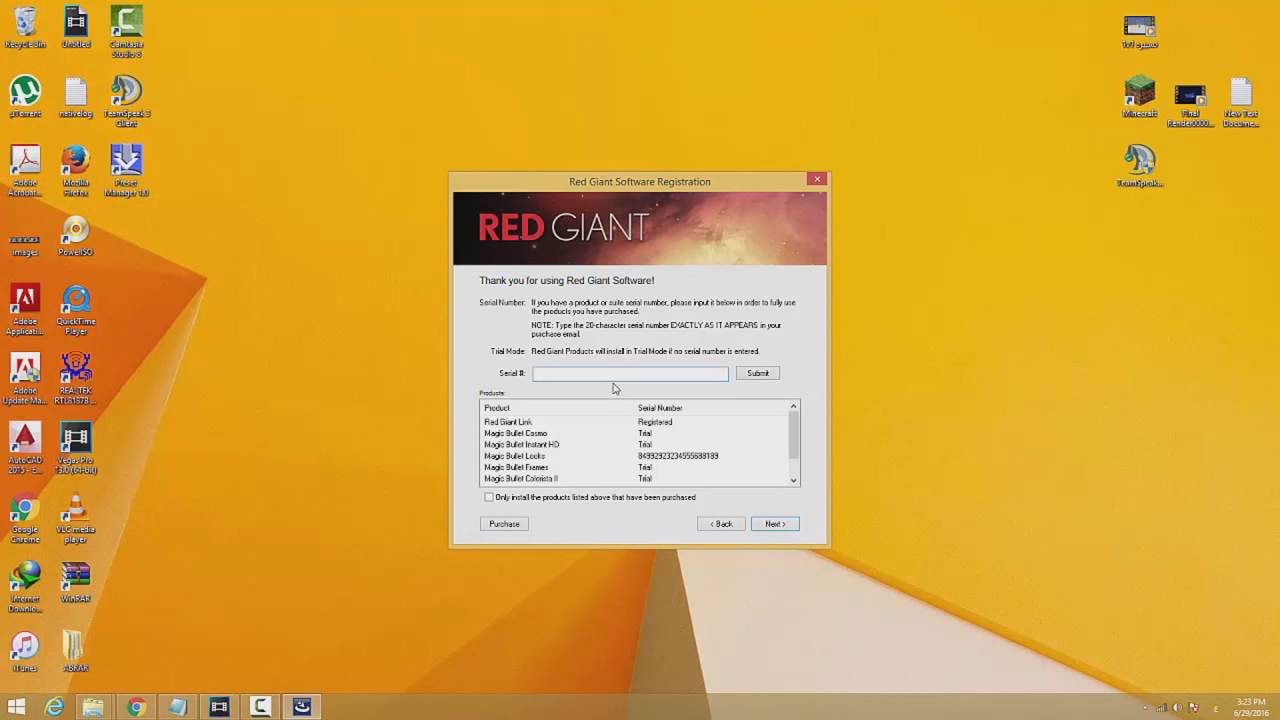Open File Explorer from the taskbar
Image resolution: width=1280 pixels, height=720 pixels.
tap(94, 707)
